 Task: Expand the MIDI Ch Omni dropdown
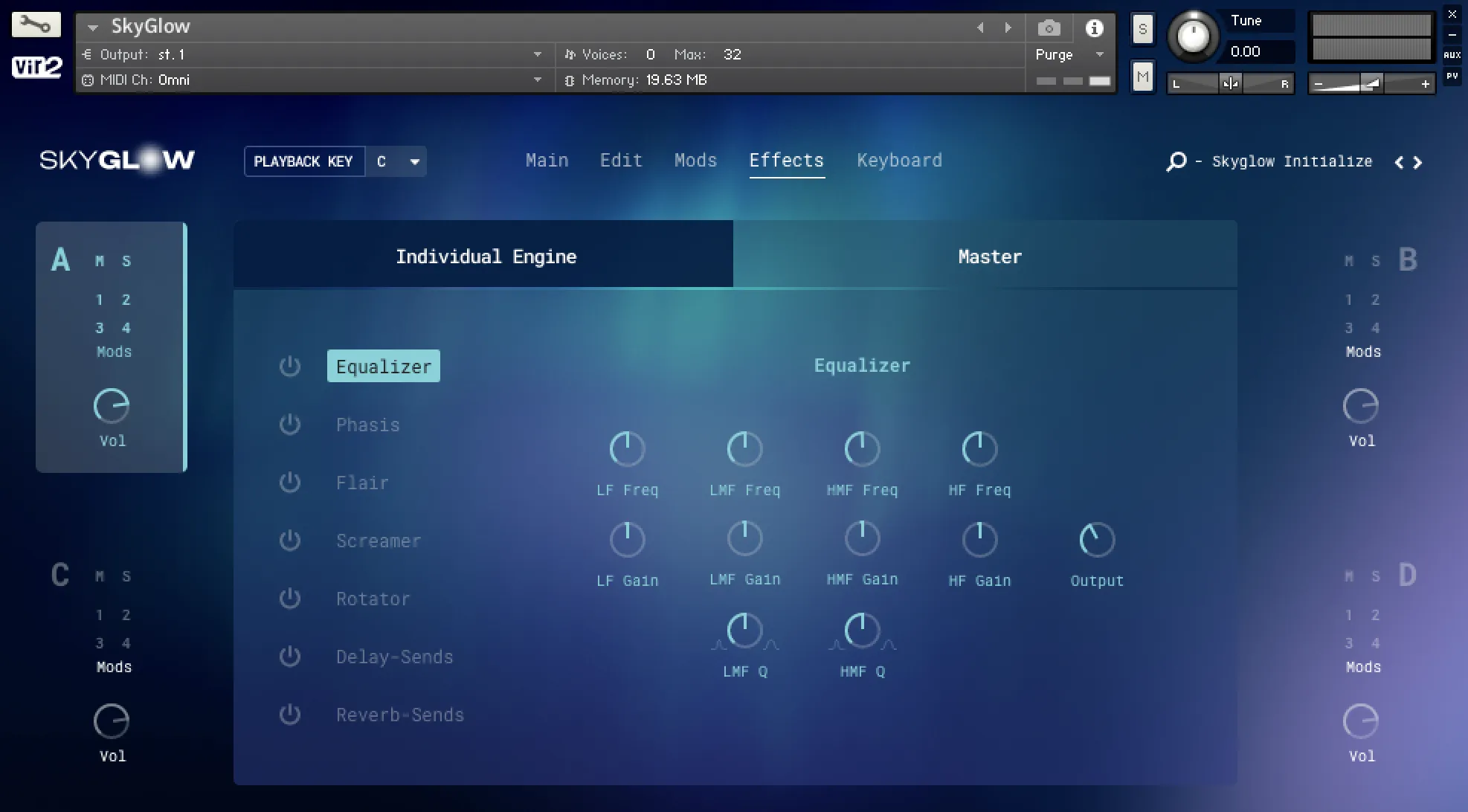(x=537, y=80)
